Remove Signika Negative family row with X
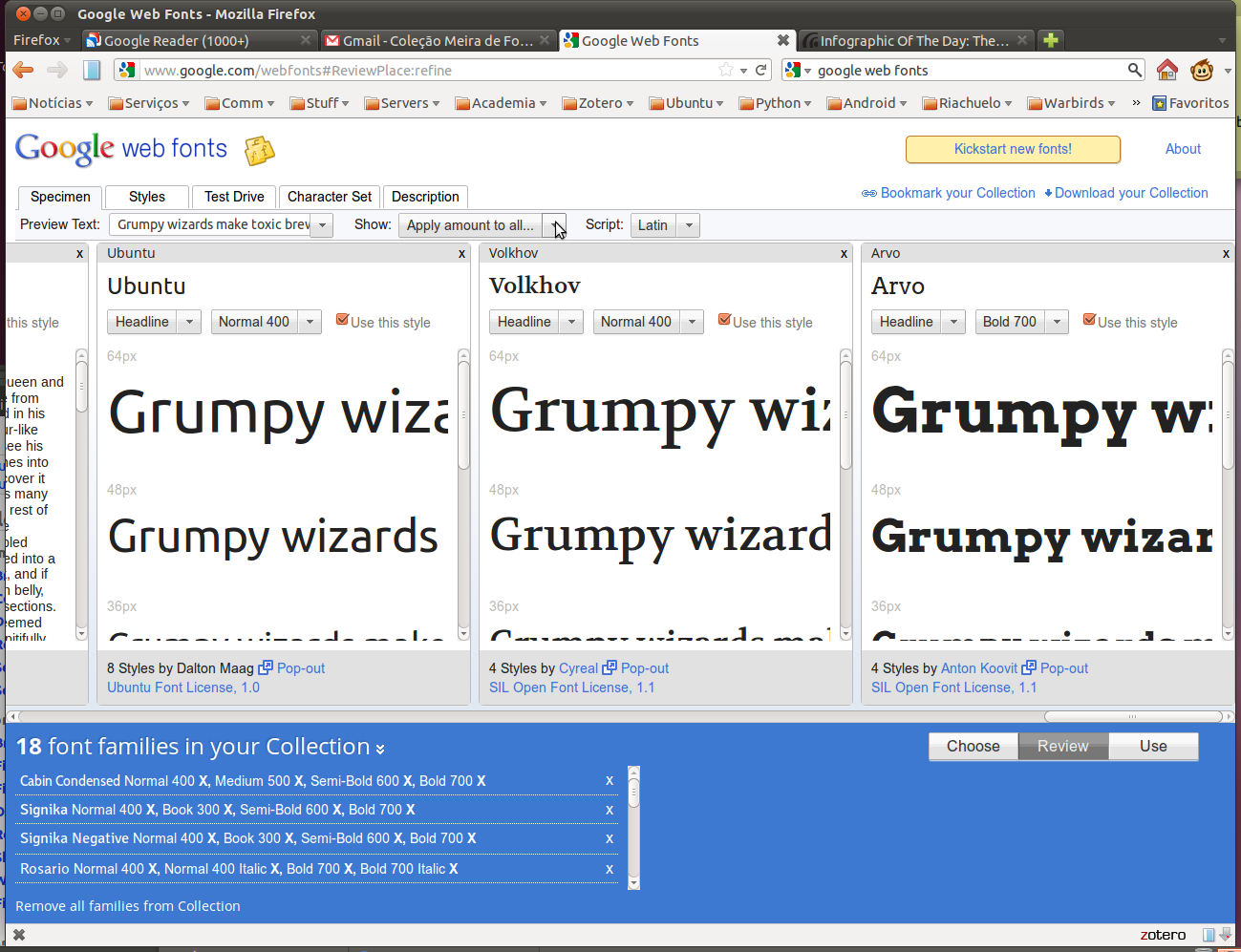 [610, 838]
